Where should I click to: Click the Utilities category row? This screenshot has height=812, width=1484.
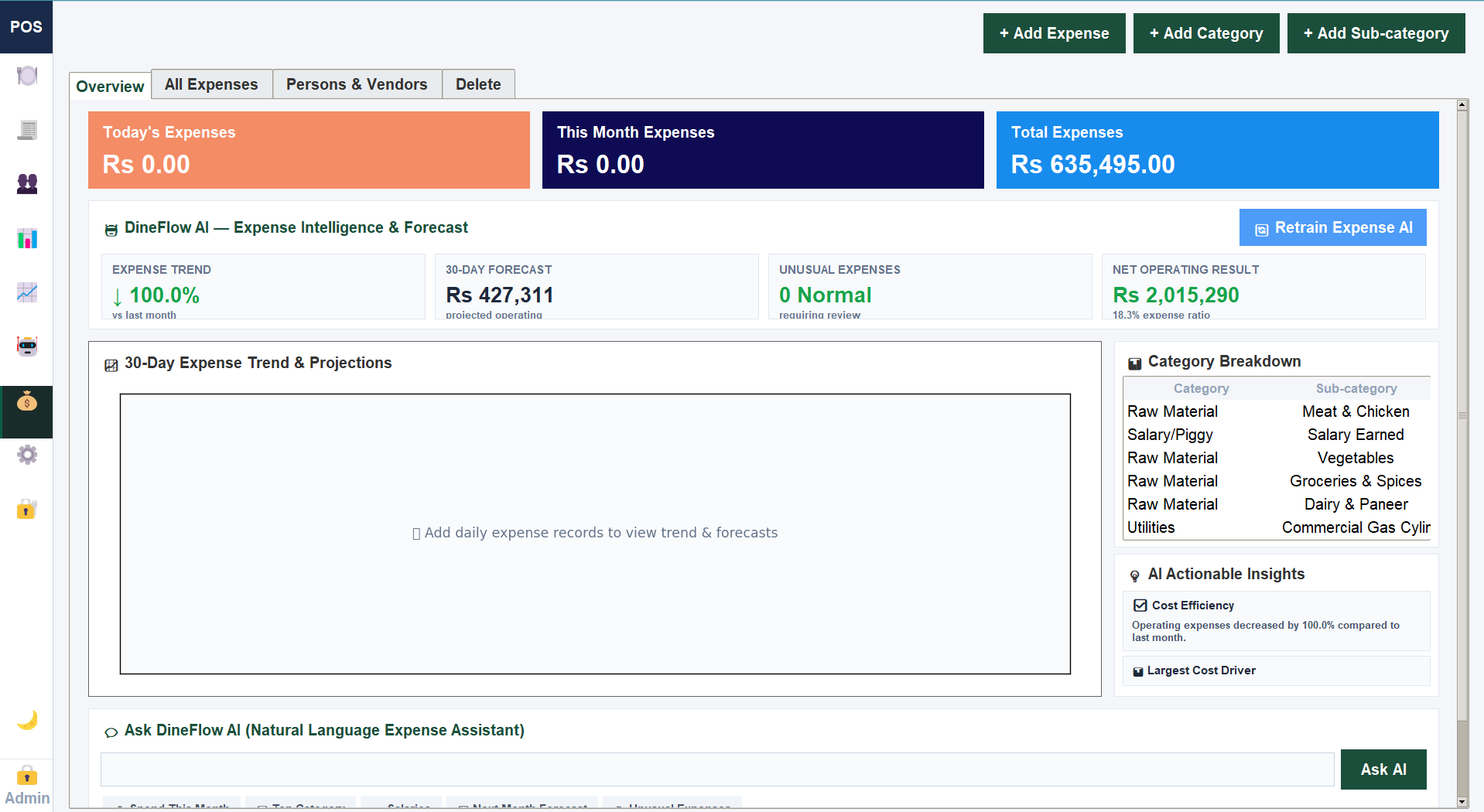coord(1277,527)
